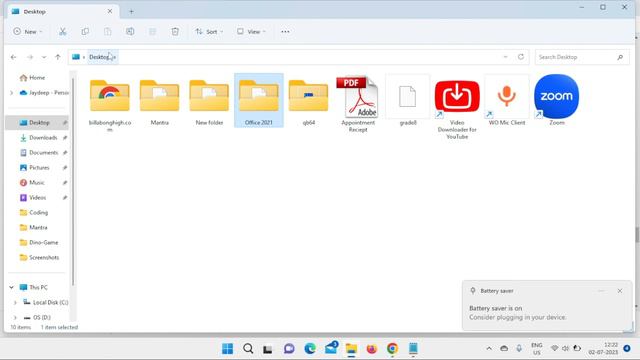Select the Zoom shortcut icon
Image resolution: width=640 pixels, height=360 pixels.
click(557, 100)
